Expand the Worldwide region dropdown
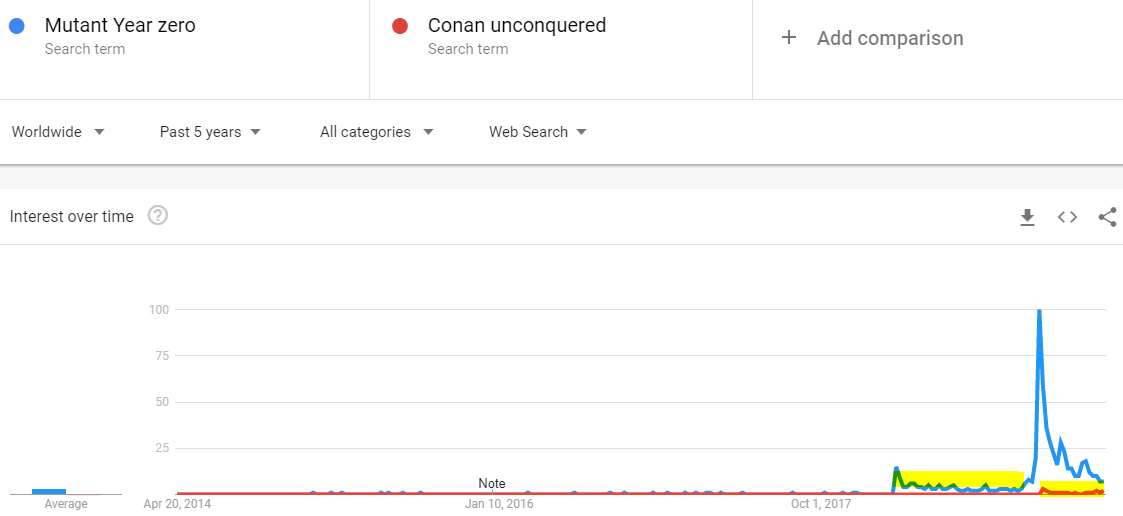The width and height of the screenshot is (1123, 516). coord(58,132)
